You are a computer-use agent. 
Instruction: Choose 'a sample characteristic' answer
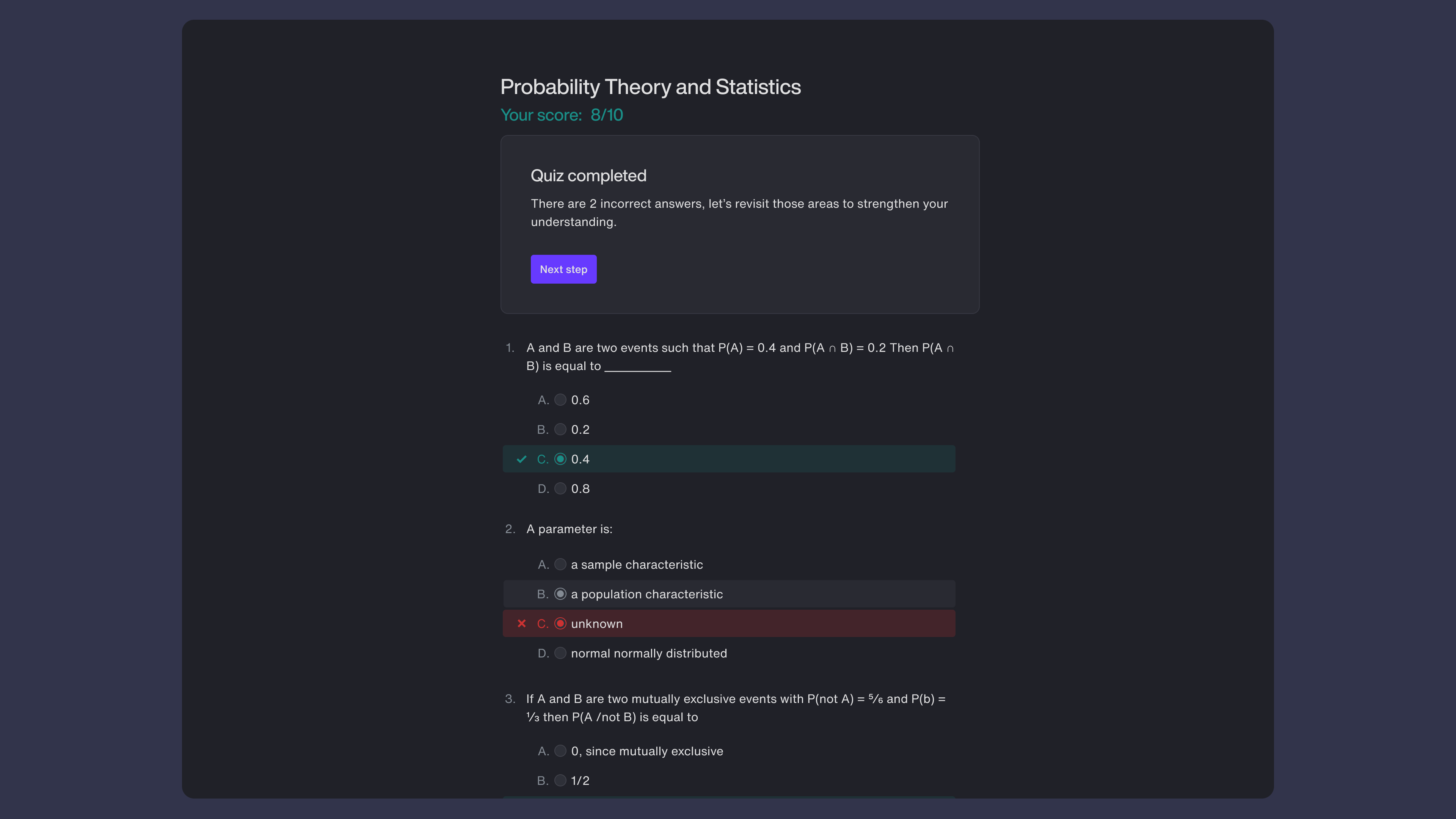(560, 565)
